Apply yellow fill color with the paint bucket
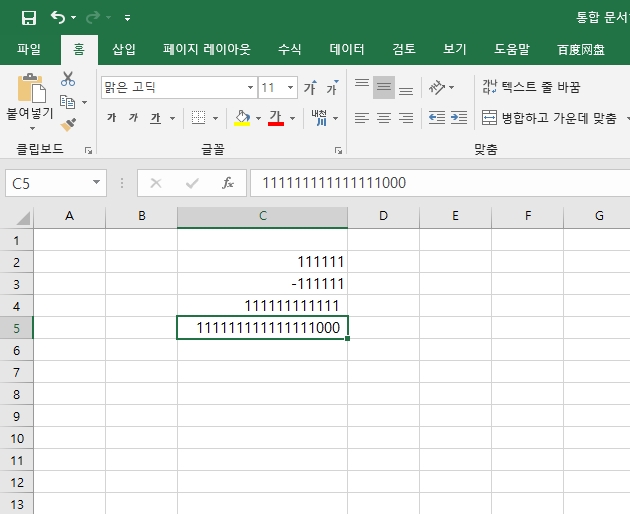This screenshot has height=514, width=630. point(242,118)
